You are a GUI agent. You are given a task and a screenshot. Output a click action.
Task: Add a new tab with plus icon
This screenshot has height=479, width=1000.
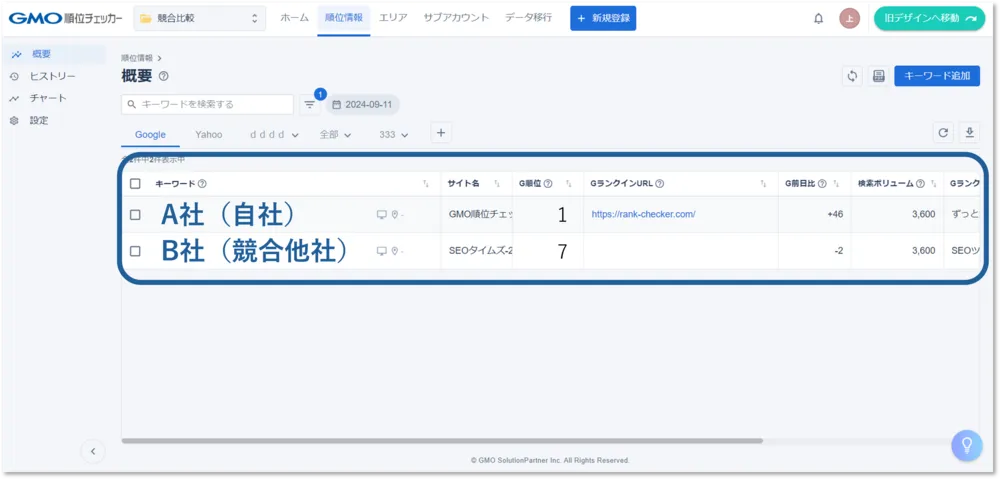point(440,133)
